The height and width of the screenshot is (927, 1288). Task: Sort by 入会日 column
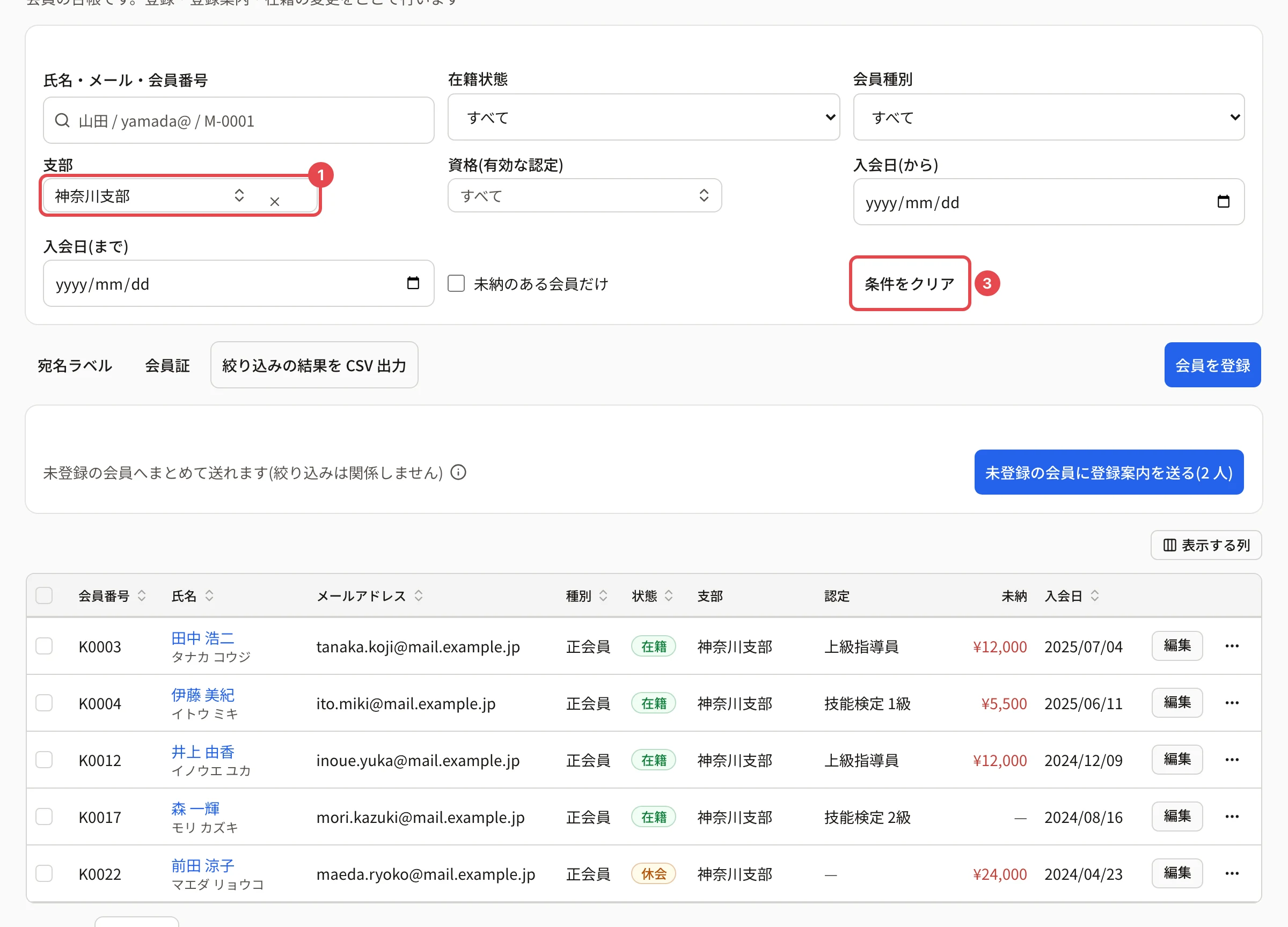1072,595
